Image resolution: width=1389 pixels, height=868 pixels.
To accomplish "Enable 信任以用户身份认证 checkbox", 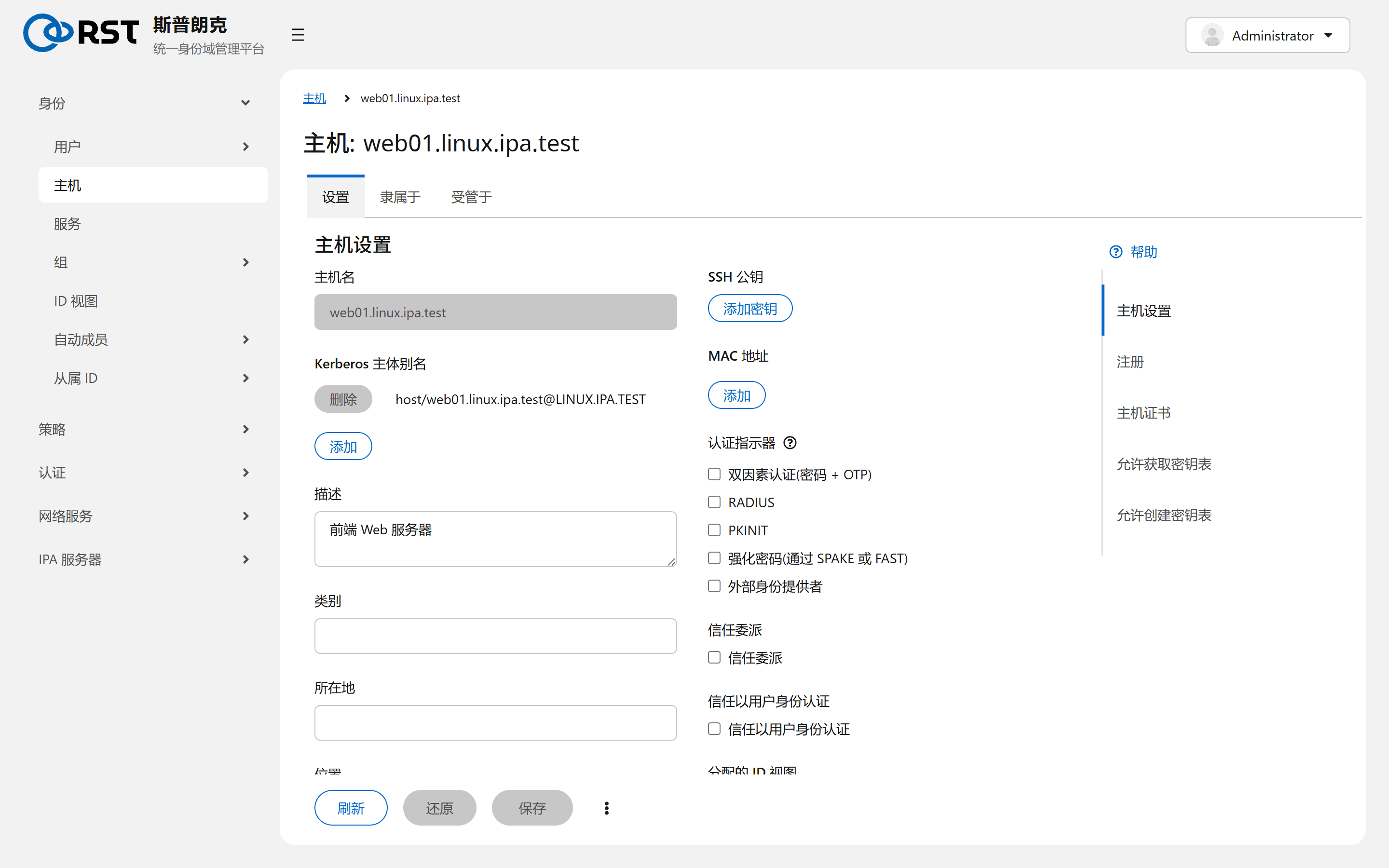I will click(714, 729).
